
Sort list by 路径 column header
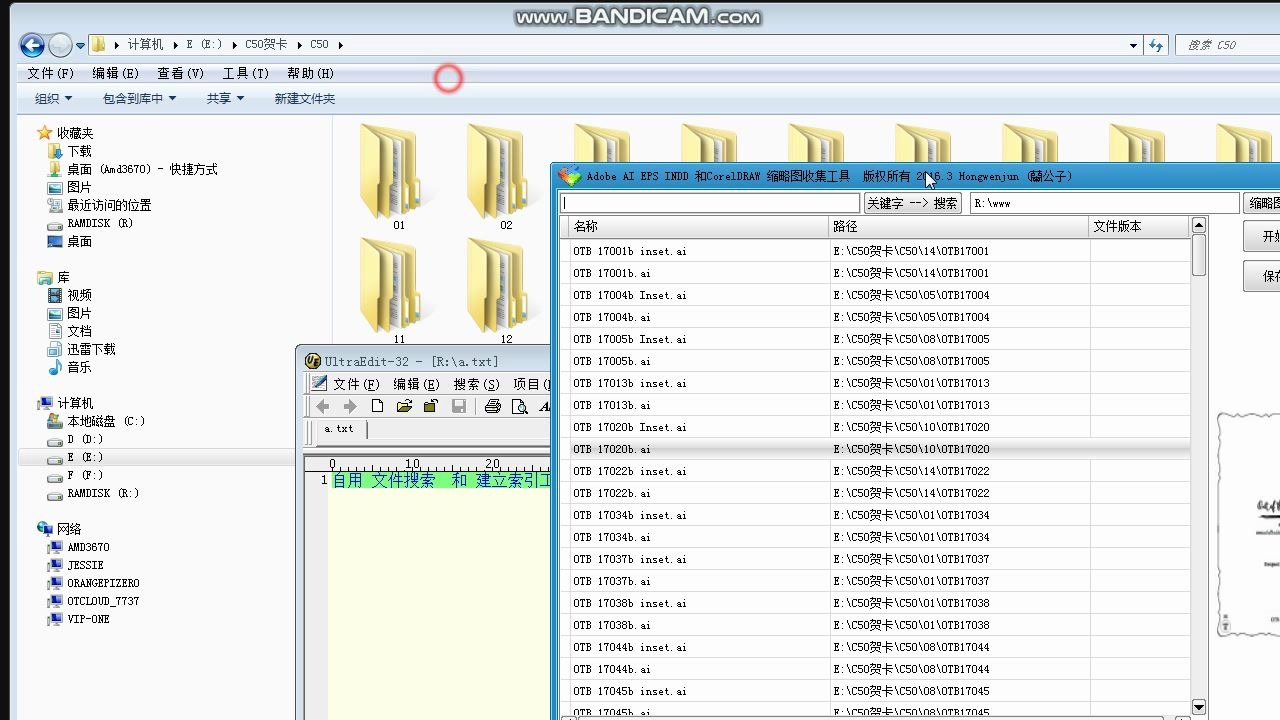pyautogui.click(x=959, y=227)
